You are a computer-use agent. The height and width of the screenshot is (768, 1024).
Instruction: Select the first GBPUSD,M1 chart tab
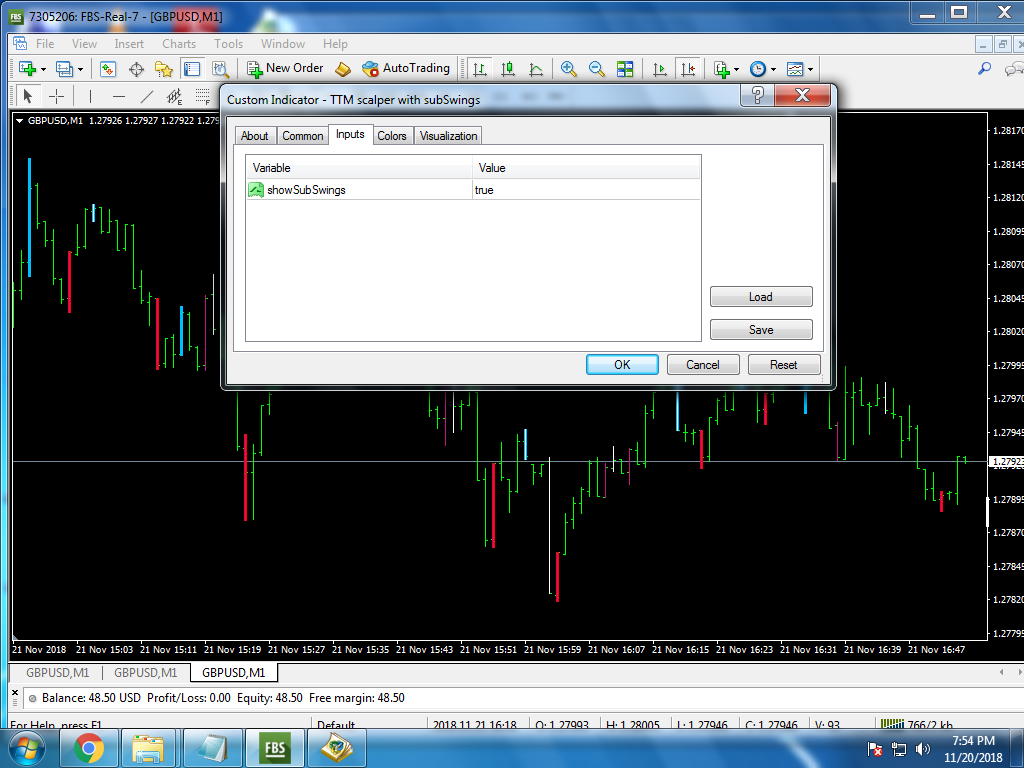pos(57,673)
